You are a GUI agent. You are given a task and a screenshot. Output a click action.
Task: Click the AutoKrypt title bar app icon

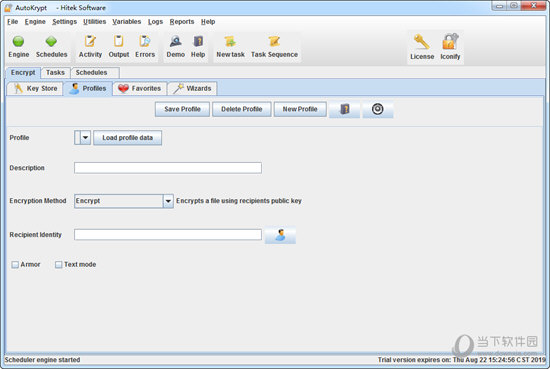pyautogui.click(x=8, y=7)
